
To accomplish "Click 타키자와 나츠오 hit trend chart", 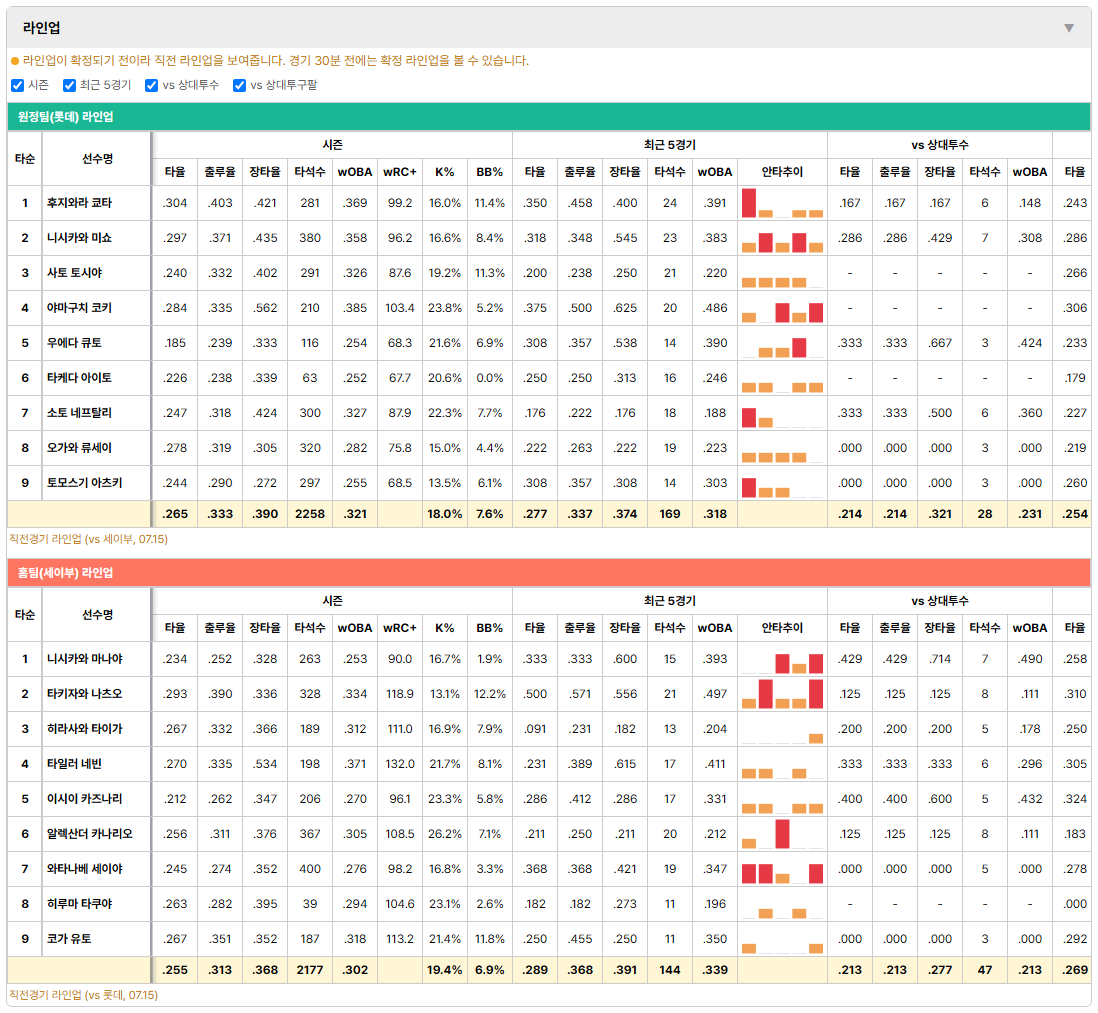I will click(782, 694).
